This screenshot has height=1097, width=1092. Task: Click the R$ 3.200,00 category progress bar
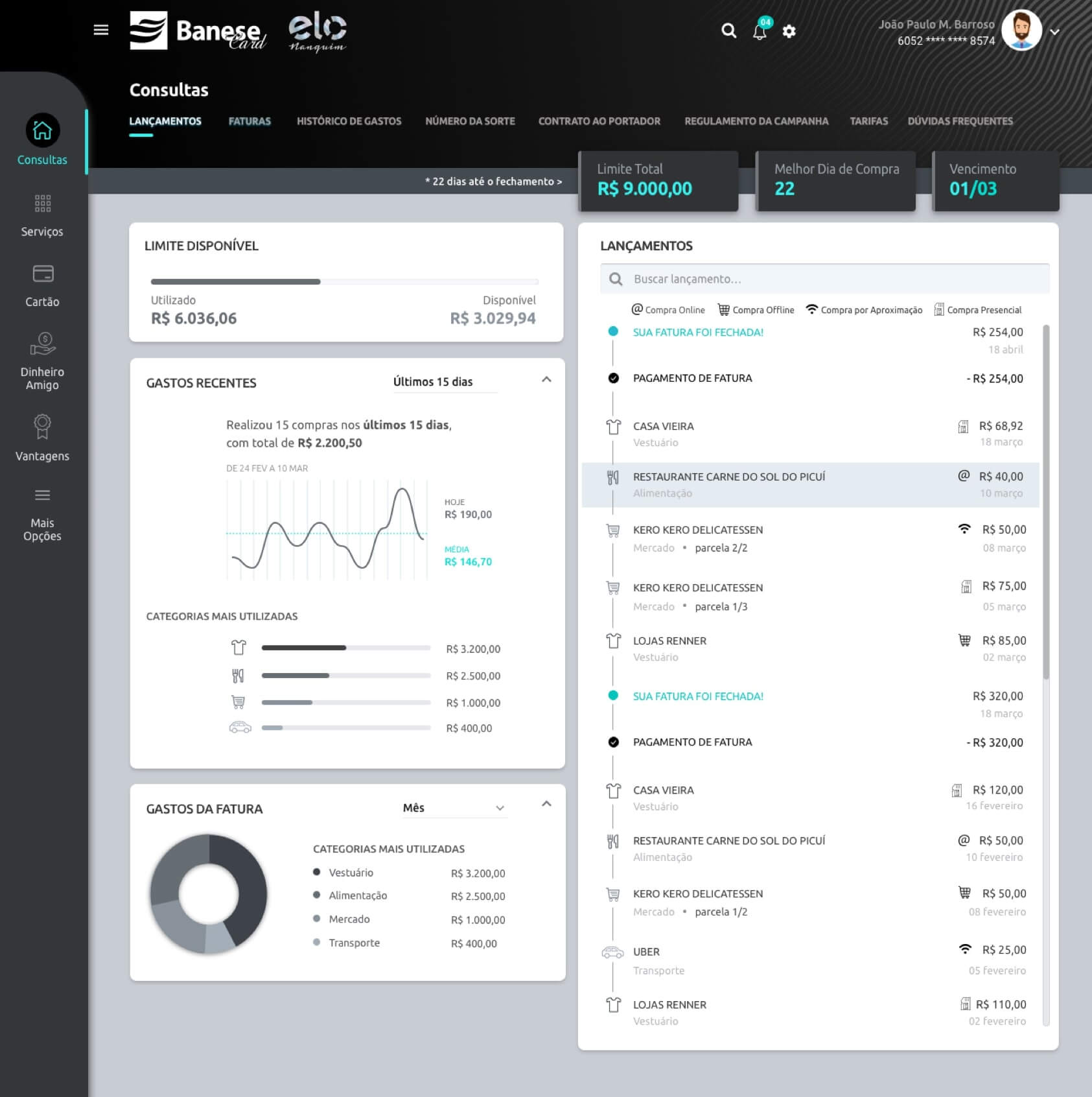346,648
